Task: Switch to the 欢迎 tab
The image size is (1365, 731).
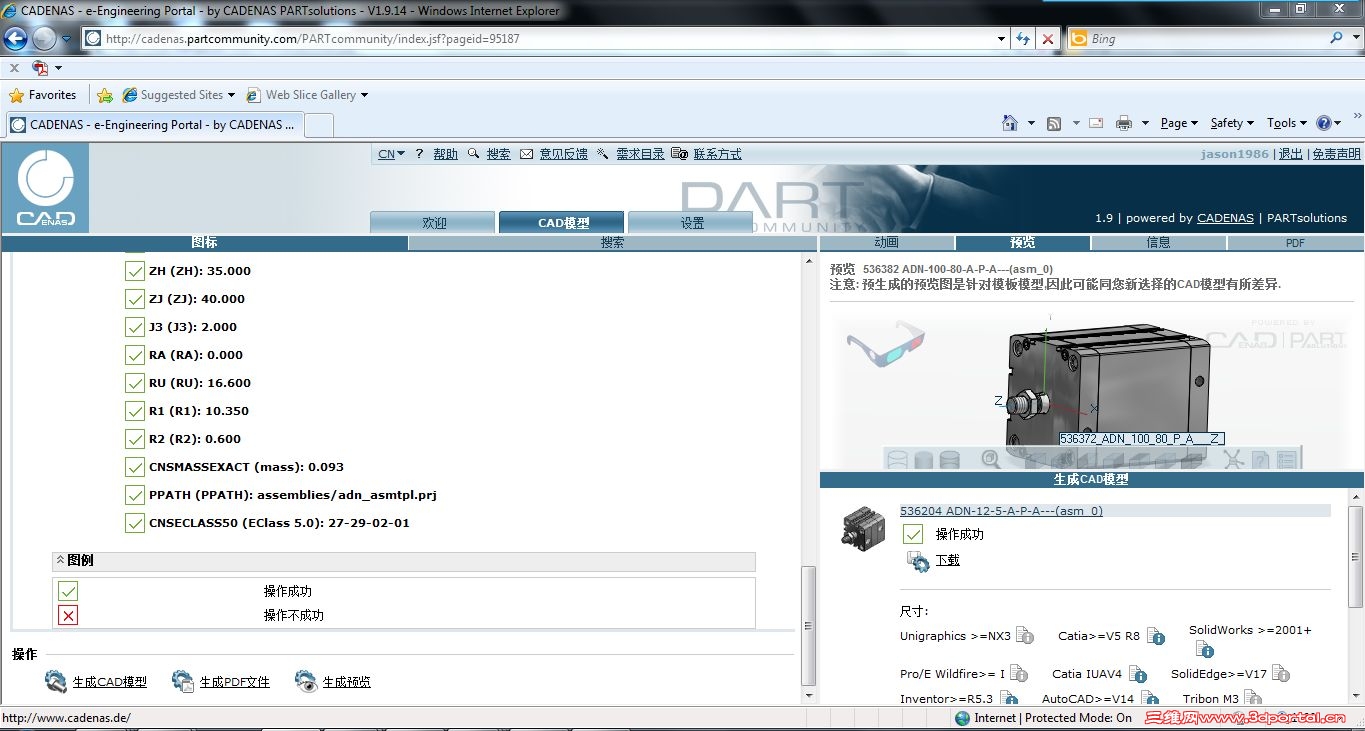Action: click(433, 223)
